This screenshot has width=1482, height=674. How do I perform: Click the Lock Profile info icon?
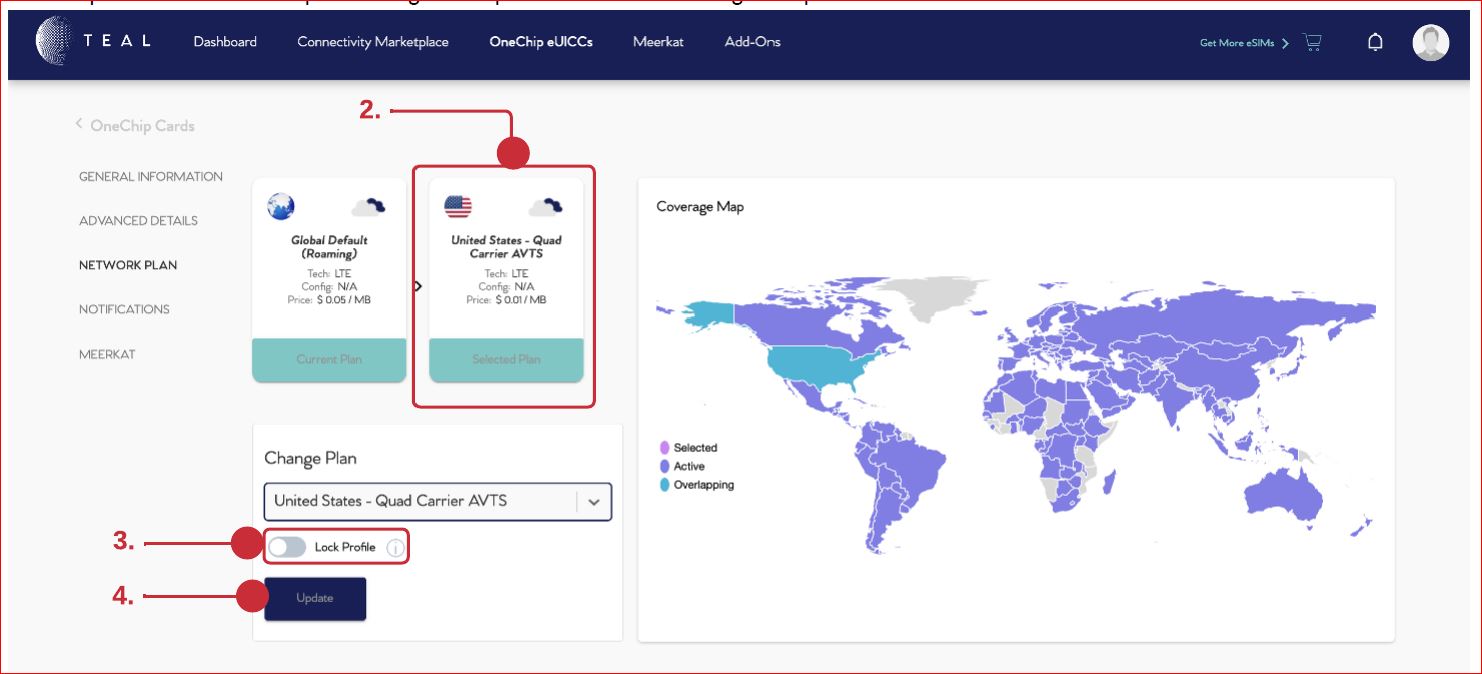pyautogui.click(x=395, y=548)
